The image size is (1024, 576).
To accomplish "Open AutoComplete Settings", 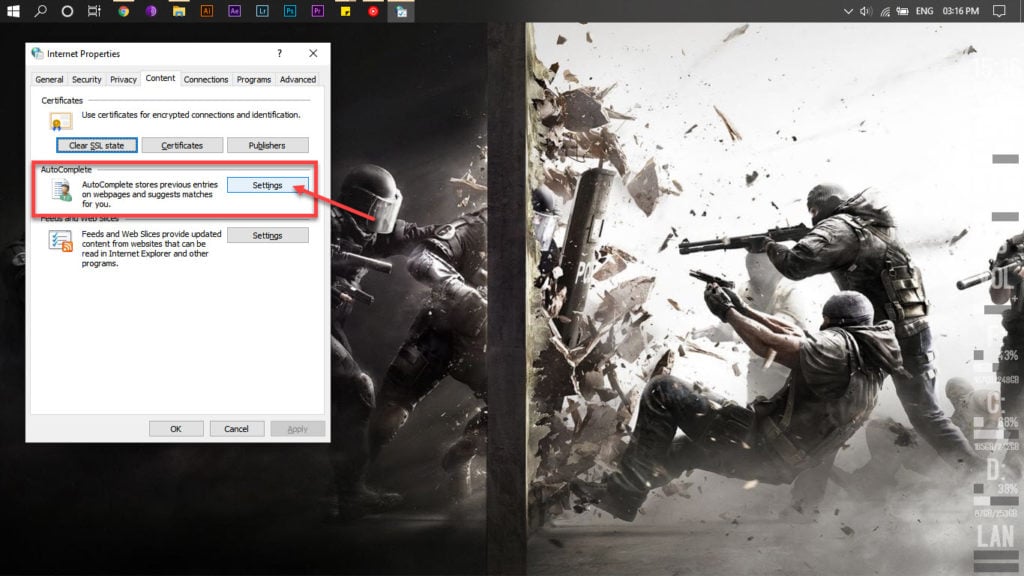I will (x=267, y=185).
